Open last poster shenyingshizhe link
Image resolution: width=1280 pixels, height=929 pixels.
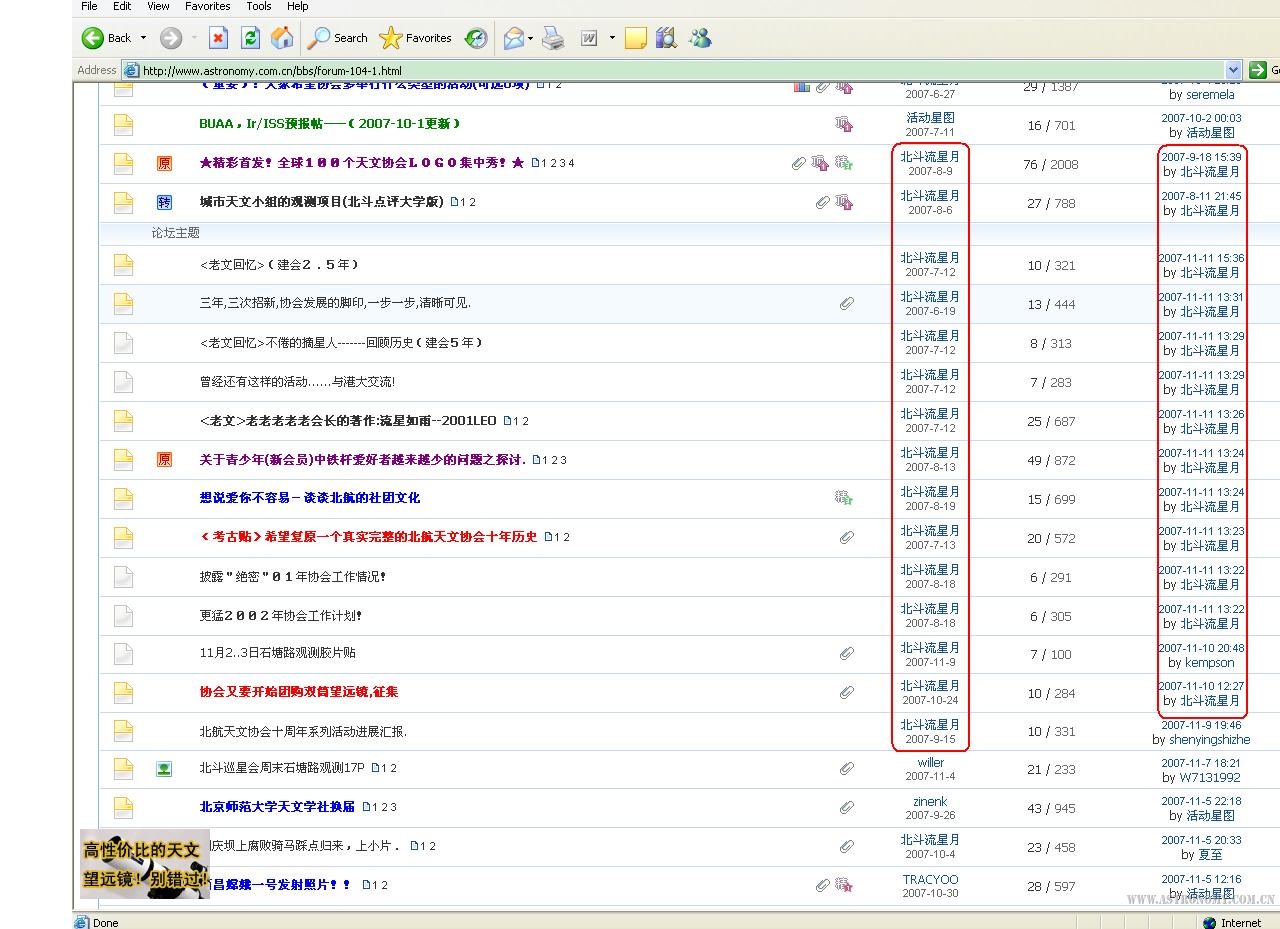(1208, 740)
